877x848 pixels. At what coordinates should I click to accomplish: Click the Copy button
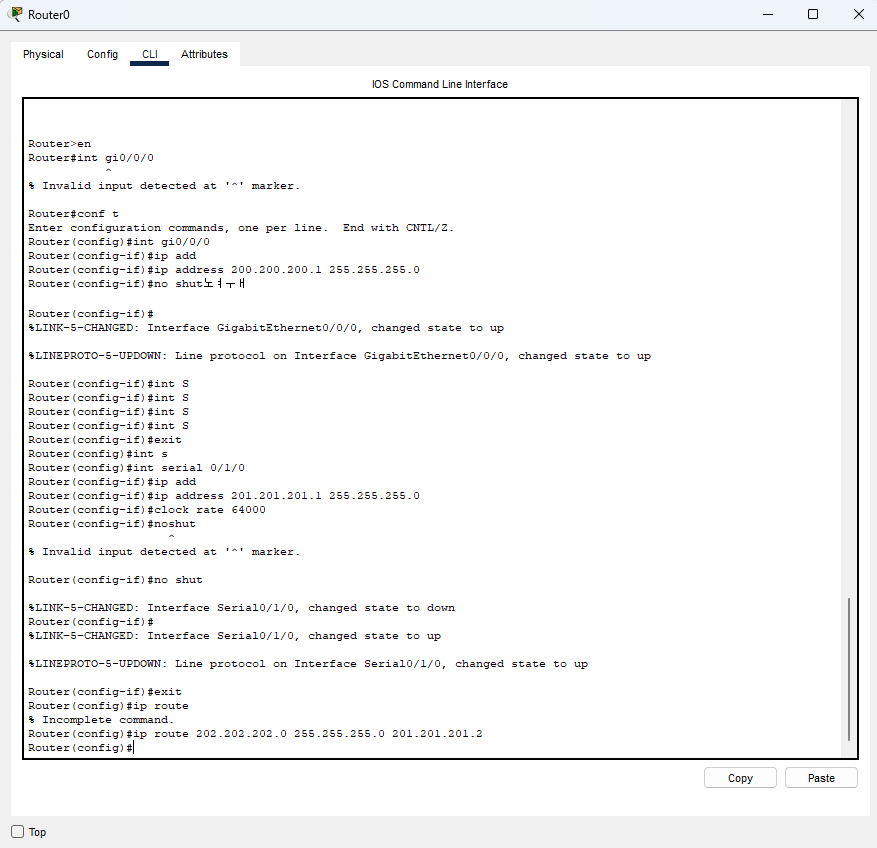740,778
